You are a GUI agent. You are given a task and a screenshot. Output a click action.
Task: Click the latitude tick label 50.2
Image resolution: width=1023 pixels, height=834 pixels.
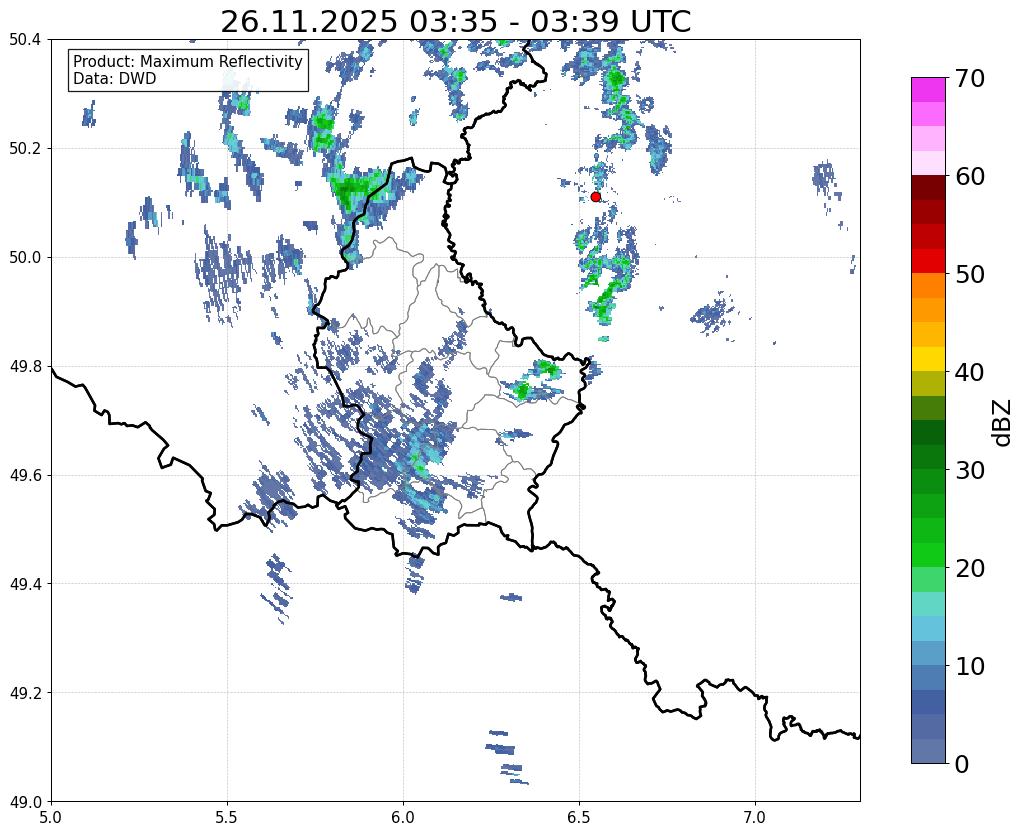25,149
